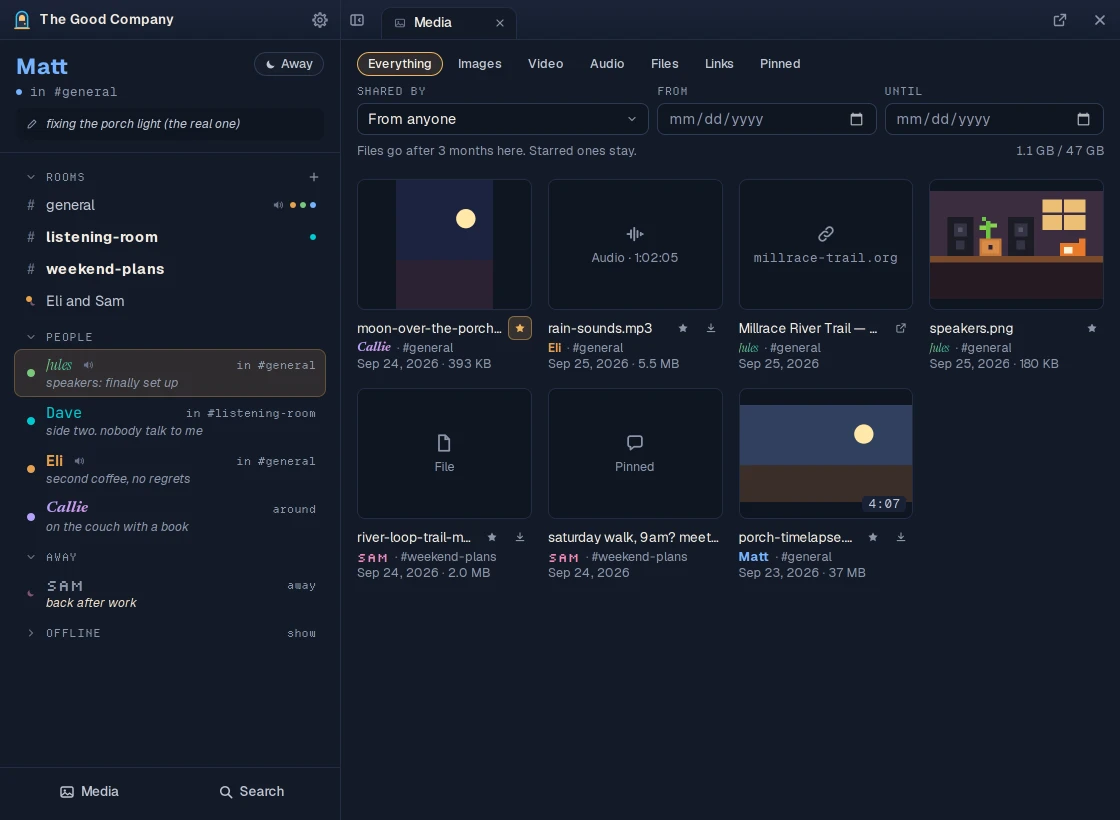The height and width of the screenshot is (820, 1120).
Task: Open the Media tab in the top tab bar
Action: tap(449, 23)
